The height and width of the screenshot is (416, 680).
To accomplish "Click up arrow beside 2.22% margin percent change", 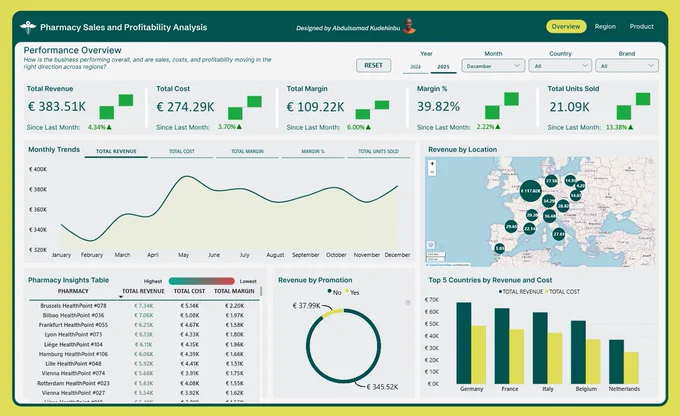I will coord(498,127).
